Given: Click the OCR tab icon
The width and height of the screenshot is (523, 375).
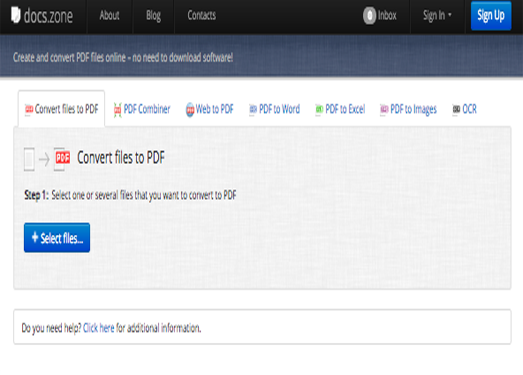Looking at the screenshot, I should pyautogui.click(x=456, y=109).
